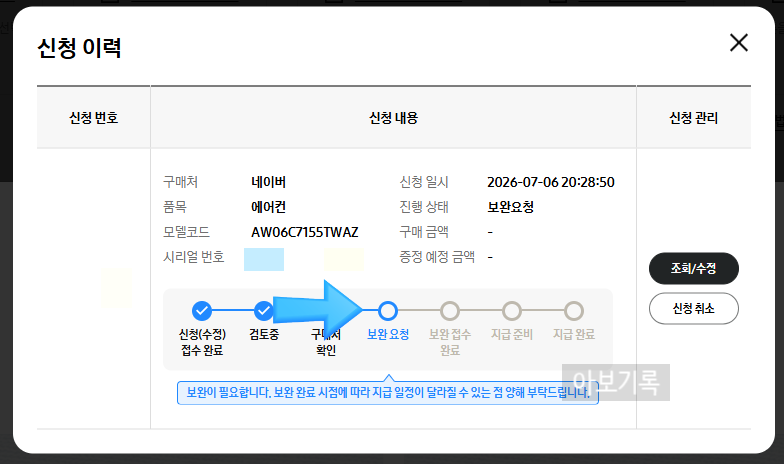Image resolution: width=784 pixels, height=464 pixels.
Task: Click the 신청 내용 column header
Action: coord(394,118)
